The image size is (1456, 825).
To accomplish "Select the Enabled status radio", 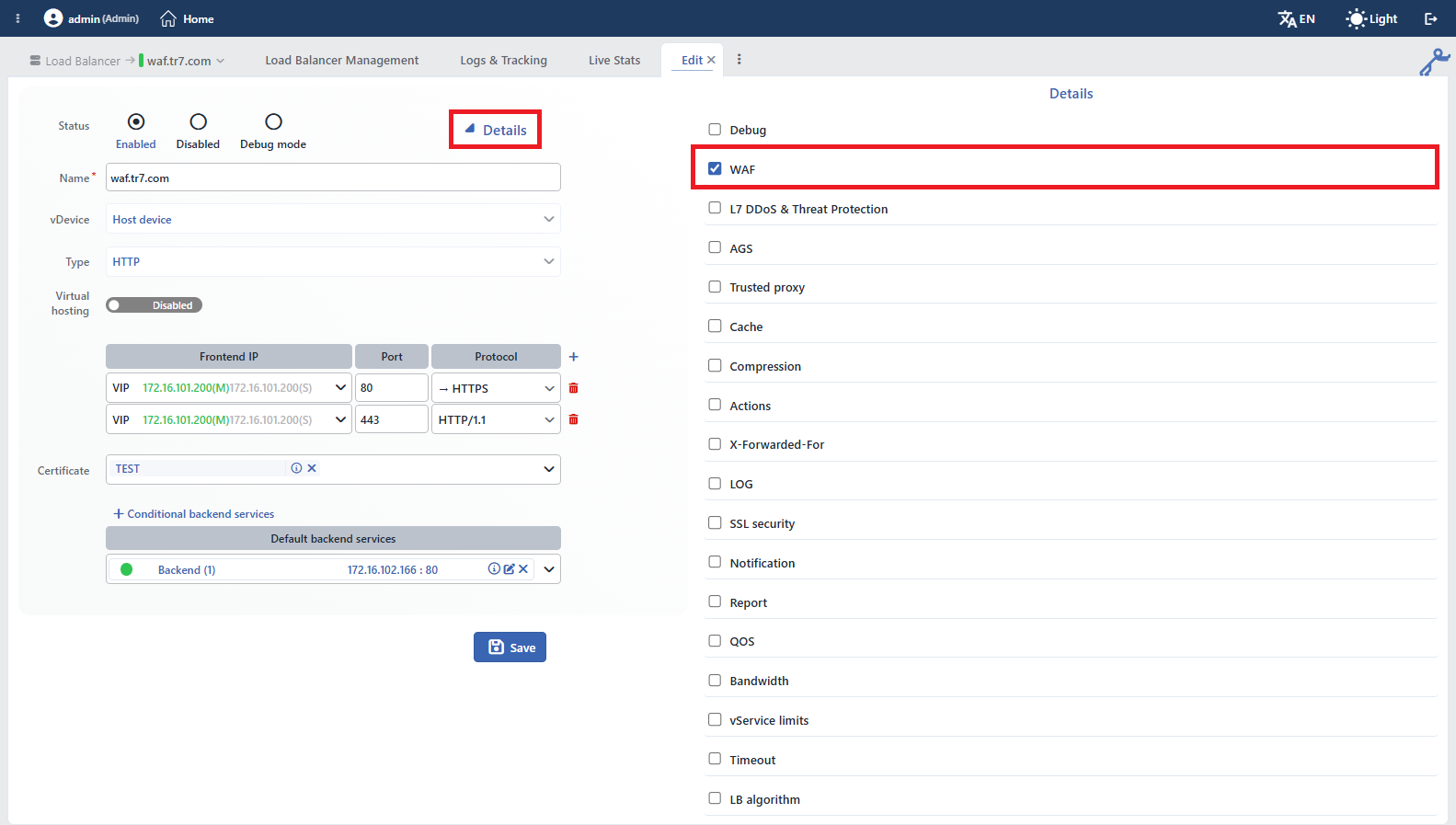I will pyautogui.click(x=136, y=121).
